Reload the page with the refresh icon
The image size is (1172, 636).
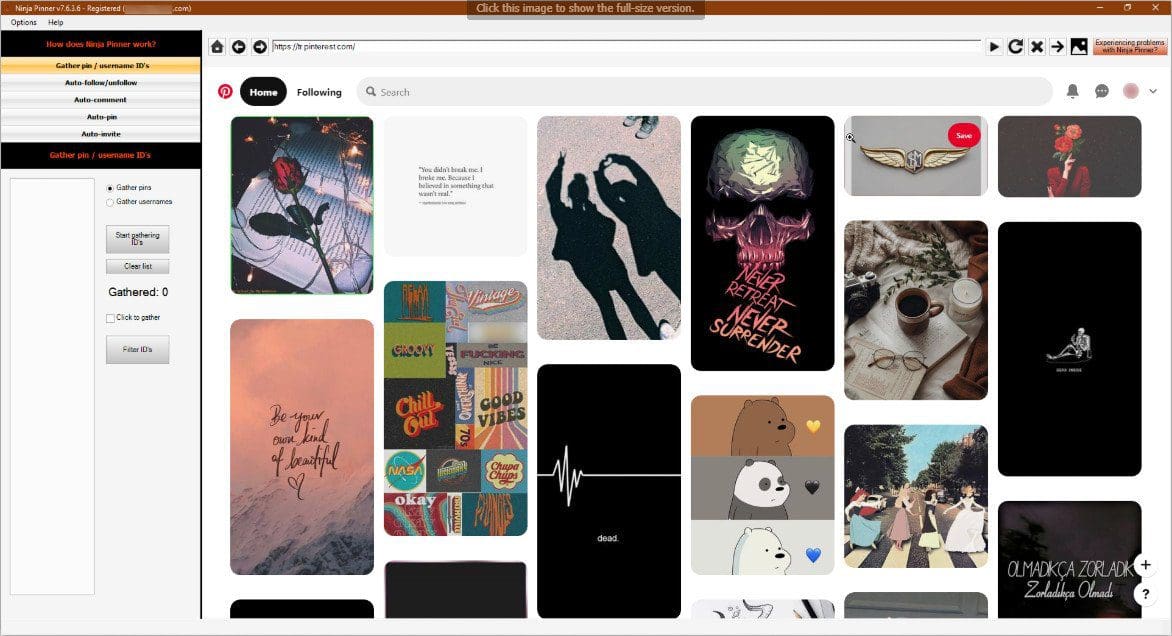[1014, 46]
